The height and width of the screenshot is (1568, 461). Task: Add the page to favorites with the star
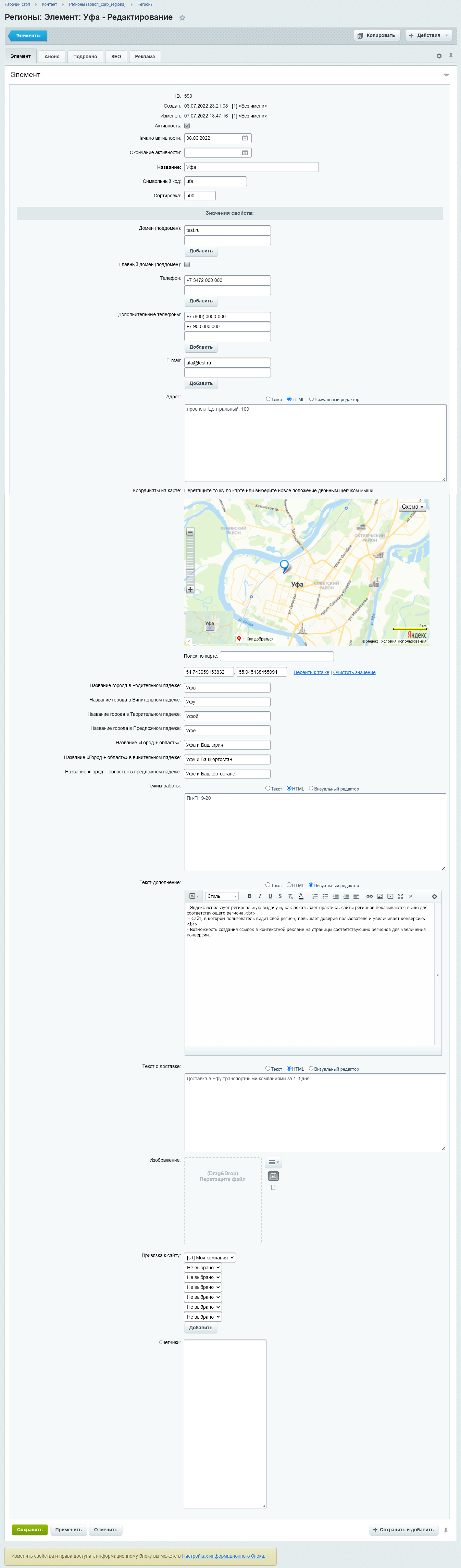[182, 18]
